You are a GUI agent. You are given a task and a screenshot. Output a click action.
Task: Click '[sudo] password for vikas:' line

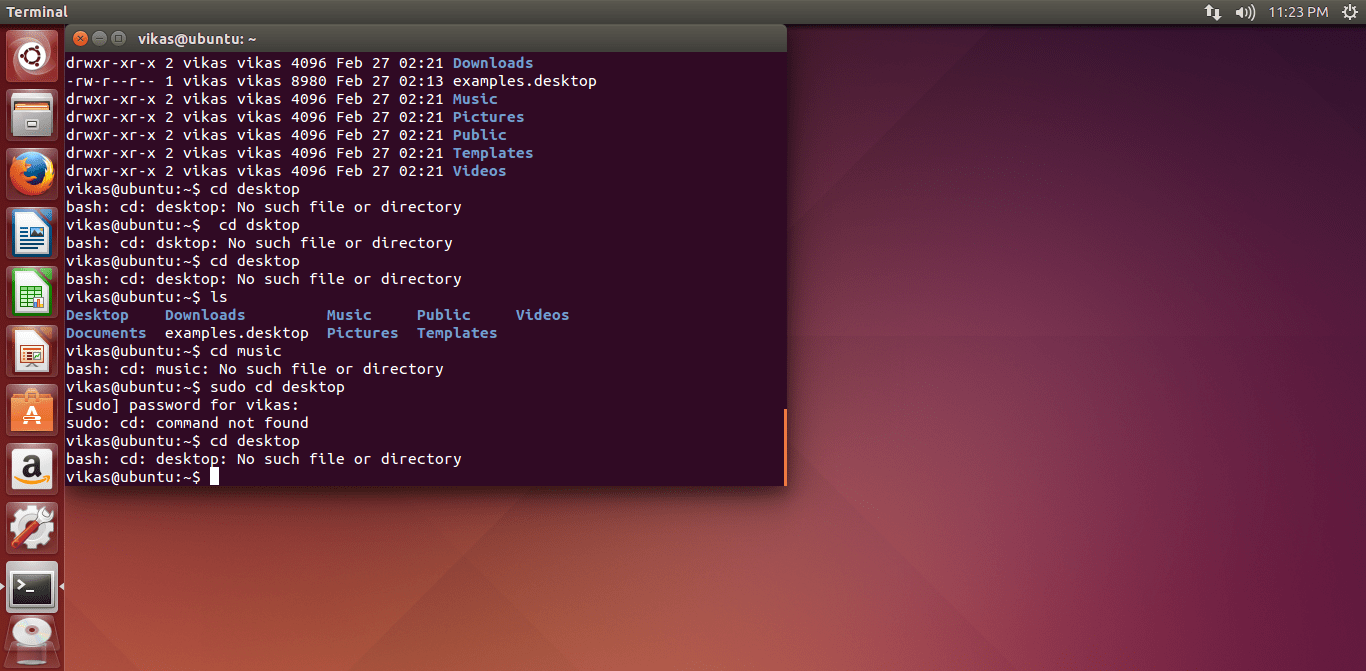pos(182,405)
